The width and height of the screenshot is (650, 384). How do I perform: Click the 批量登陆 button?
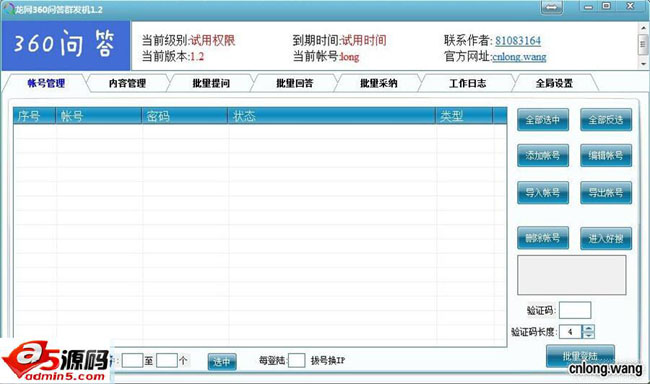[580, 356]
